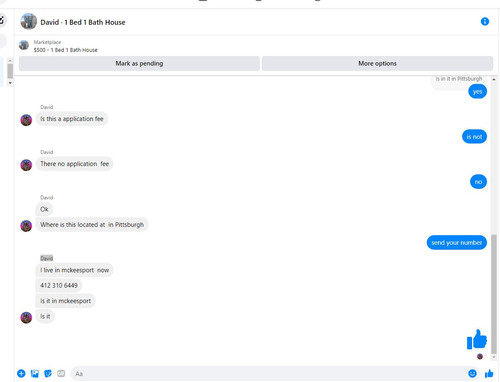This screenshot has width=500, height=382.
Task: Click the left panel scrollbar down arrow
Action: [x=10, y=83]
